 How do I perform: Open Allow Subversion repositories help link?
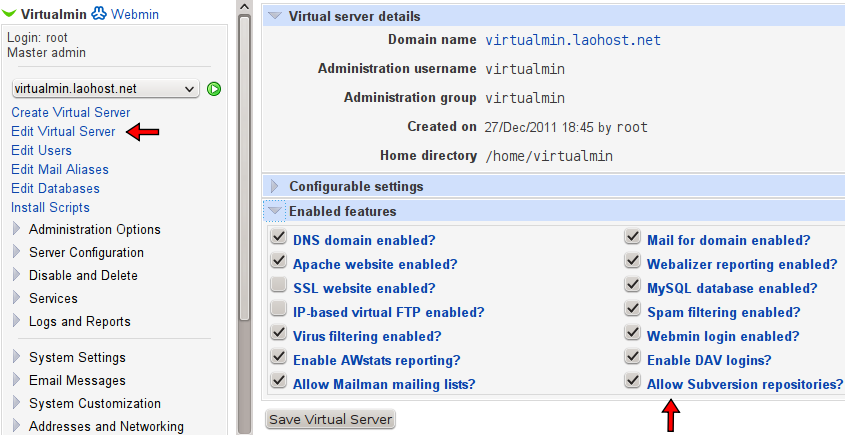745,384
